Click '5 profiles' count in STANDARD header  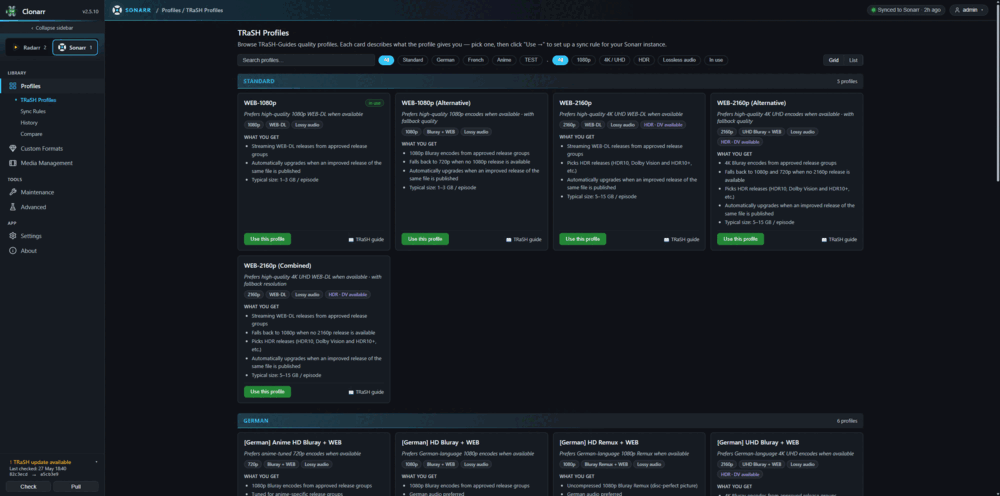click(x=847, y=82)
